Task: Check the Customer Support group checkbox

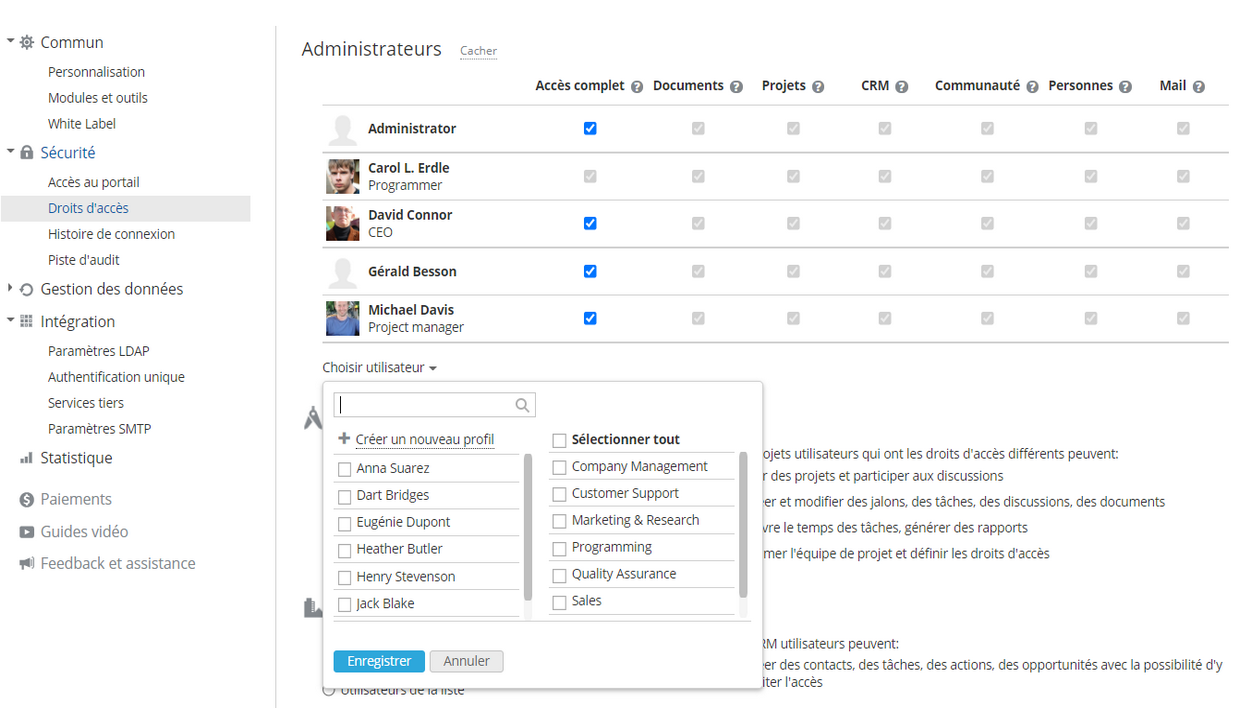Action: coord(560,494)
